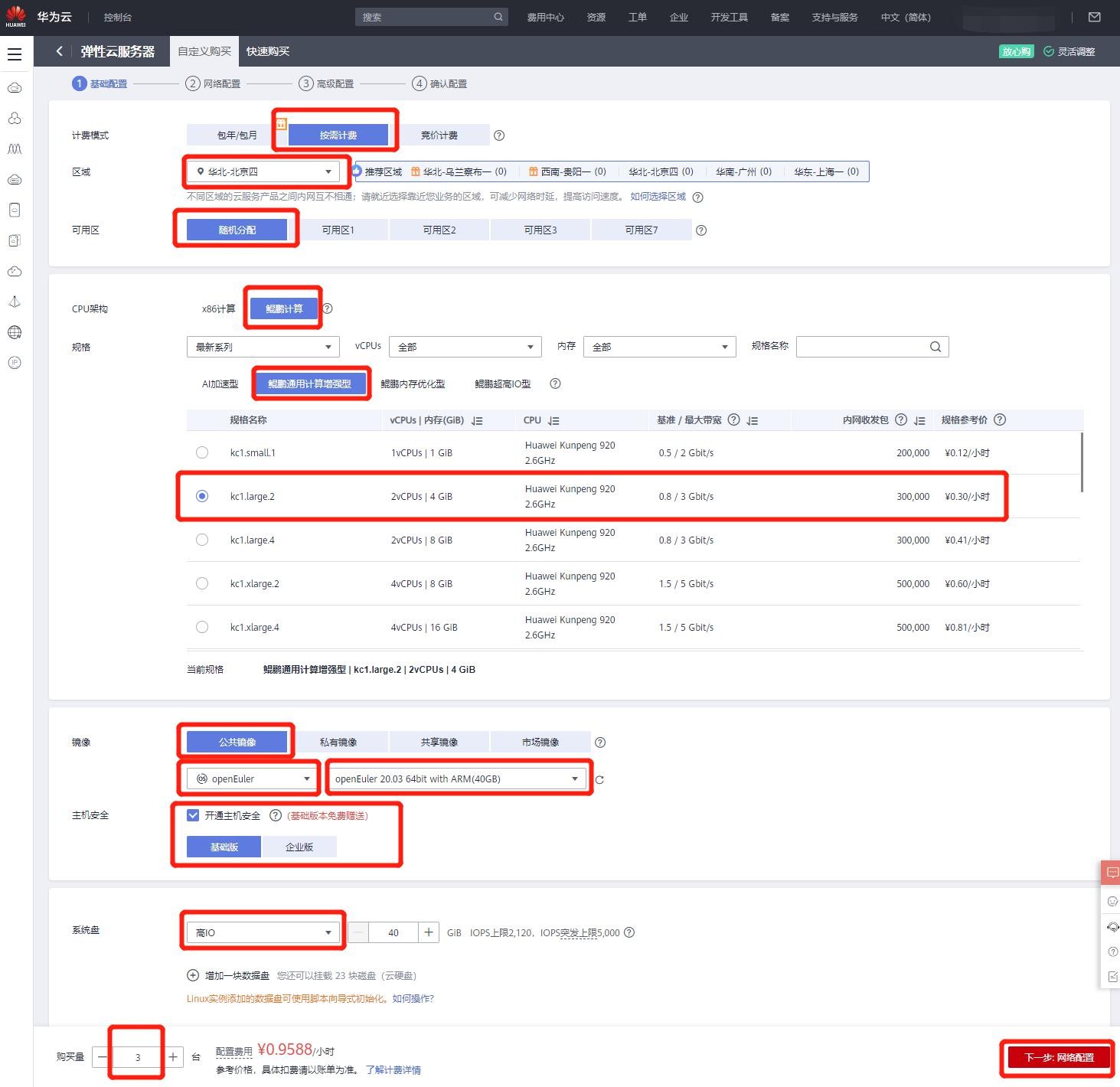
Task: Open the 最新系列 spec series dropdown
Action: click(263, 347)
